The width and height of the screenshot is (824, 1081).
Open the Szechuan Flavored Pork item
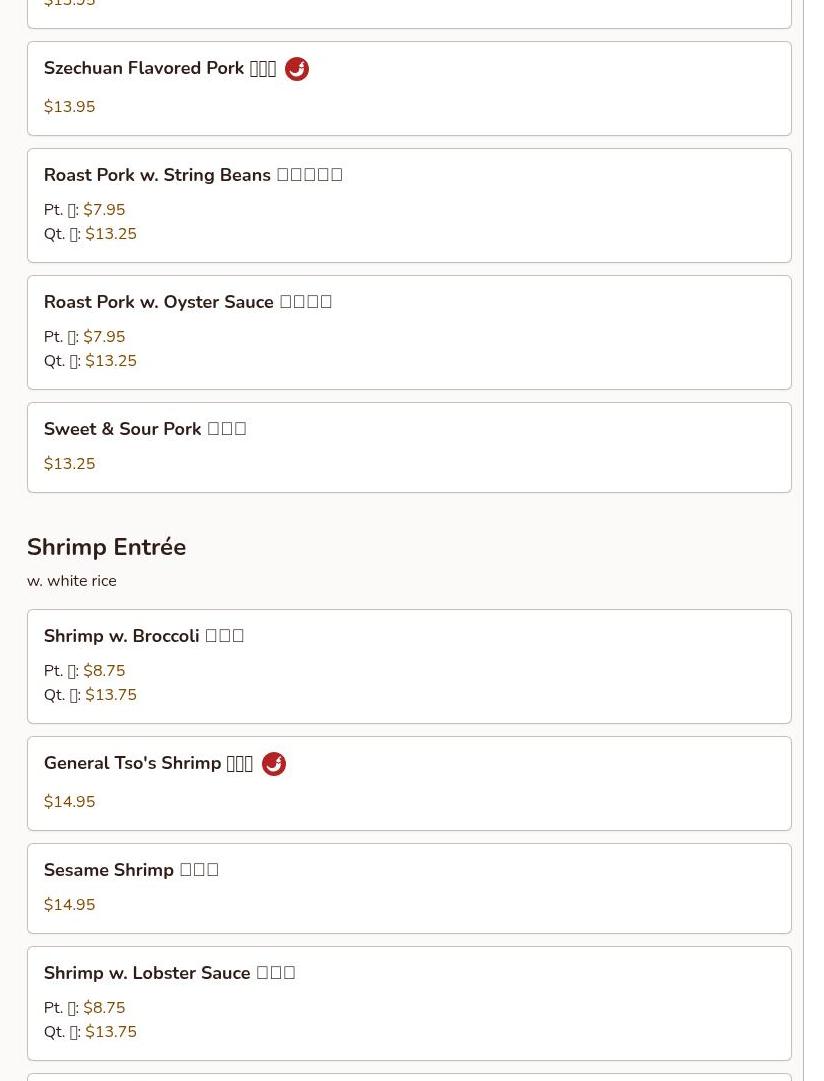tap(409, 88)
